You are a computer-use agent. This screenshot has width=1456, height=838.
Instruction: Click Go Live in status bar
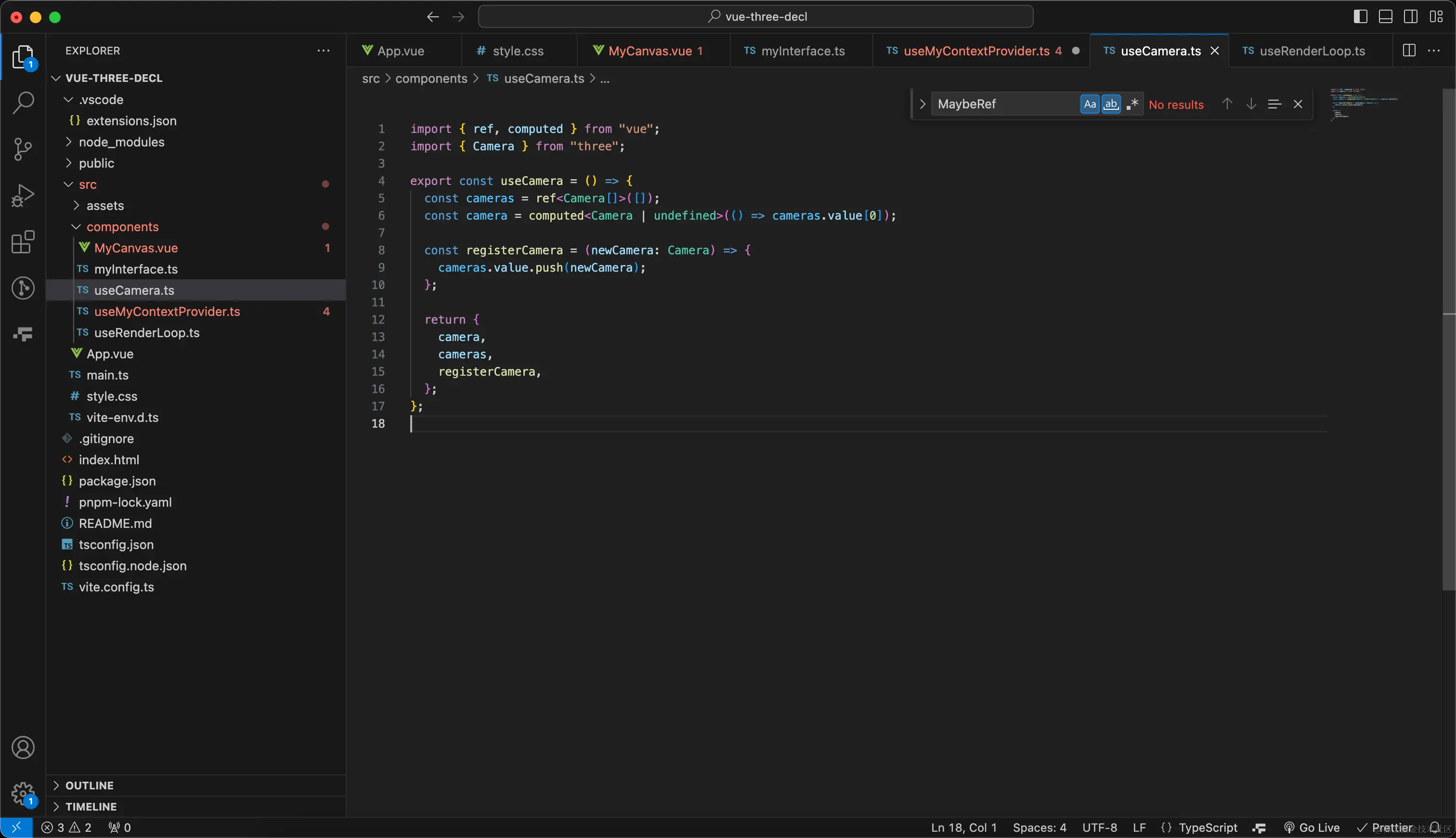click(x=1312, y=827)
